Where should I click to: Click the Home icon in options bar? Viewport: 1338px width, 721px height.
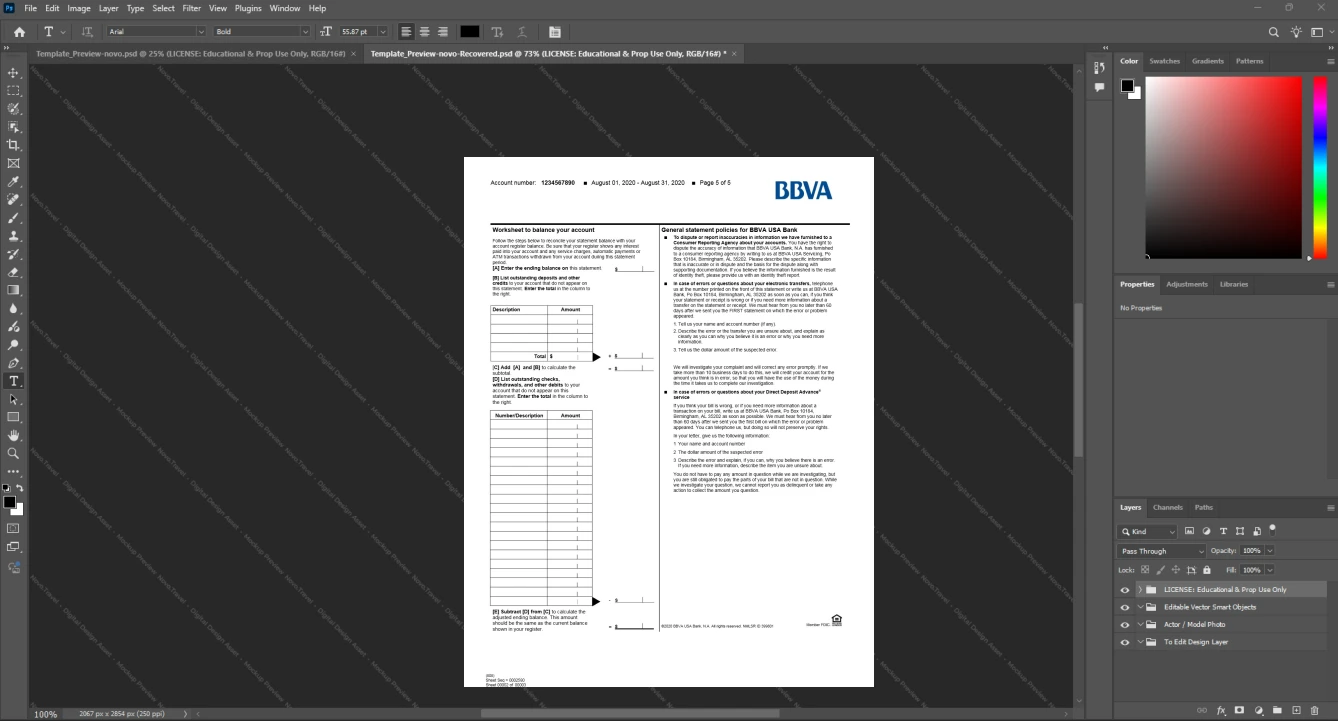[x=19, y=32]
